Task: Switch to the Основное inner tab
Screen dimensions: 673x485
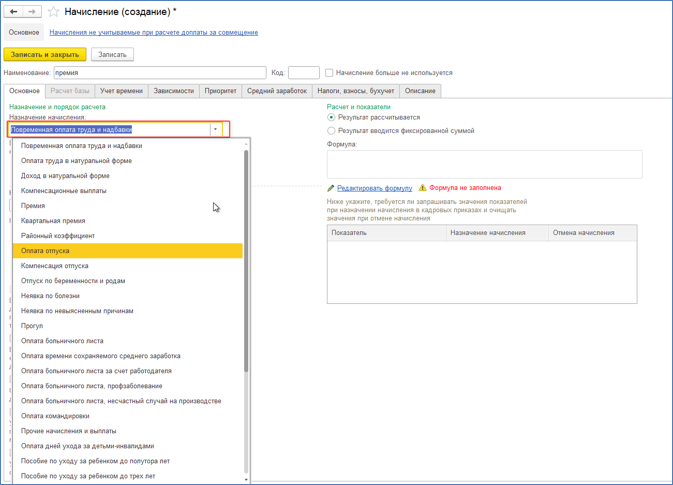Action: [x=24, y=91]
